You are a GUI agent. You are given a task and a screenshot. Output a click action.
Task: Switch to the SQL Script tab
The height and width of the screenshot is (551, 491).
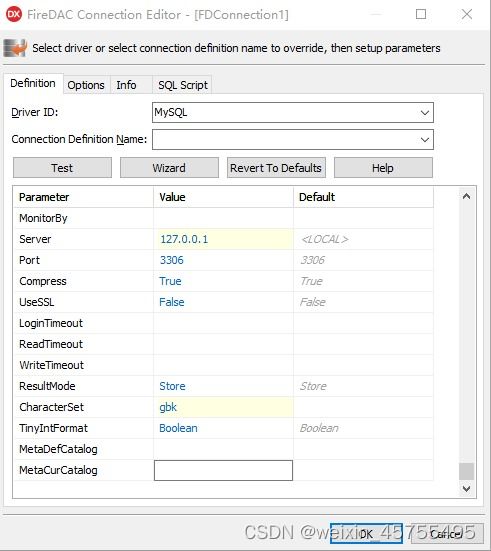tap(183, 85)
